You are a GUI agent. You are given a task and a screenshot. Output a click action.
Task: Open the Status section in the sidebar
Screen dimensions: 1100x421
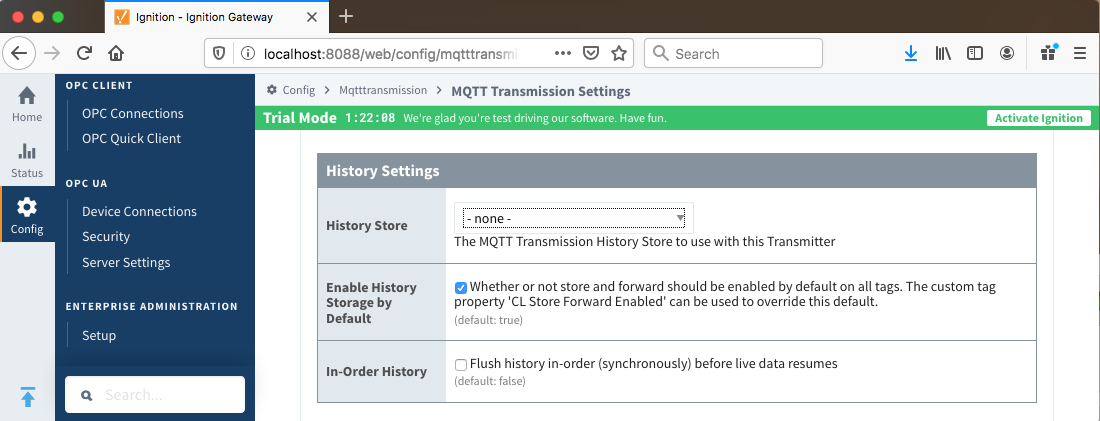27,160
